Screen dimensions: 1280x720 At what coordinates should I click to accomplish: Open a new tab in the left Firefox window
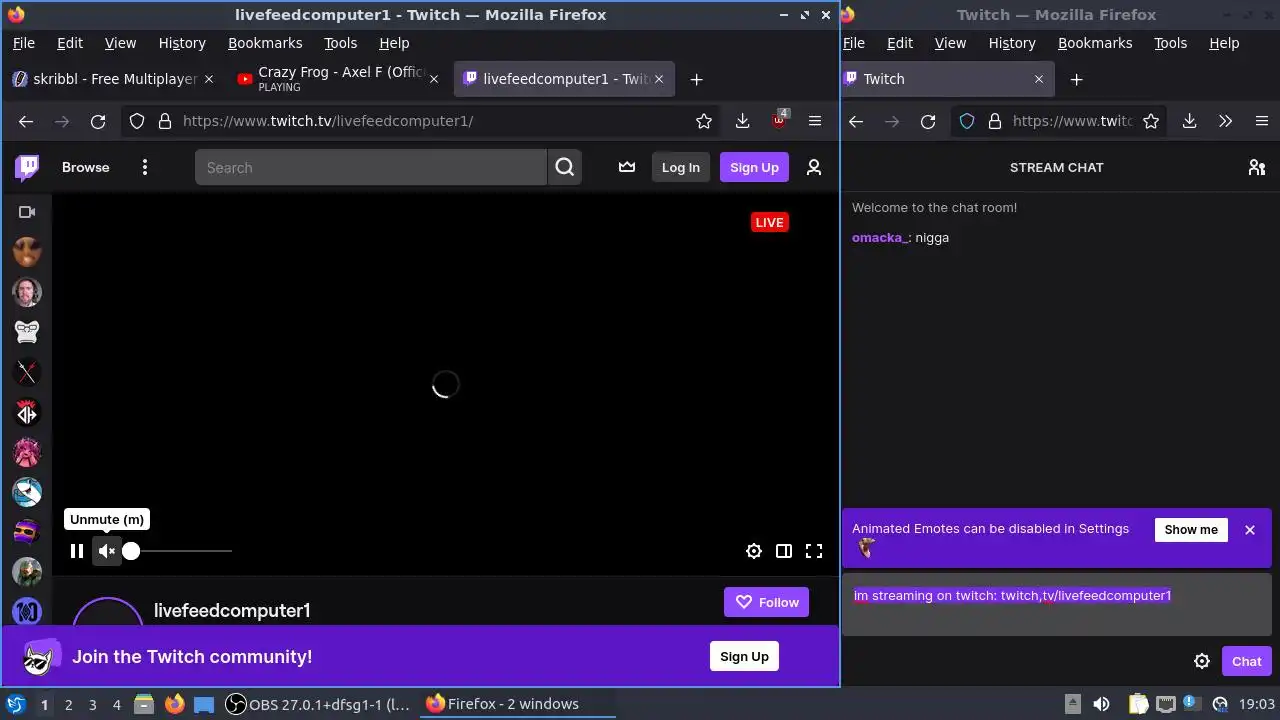(x=697, y=79)
